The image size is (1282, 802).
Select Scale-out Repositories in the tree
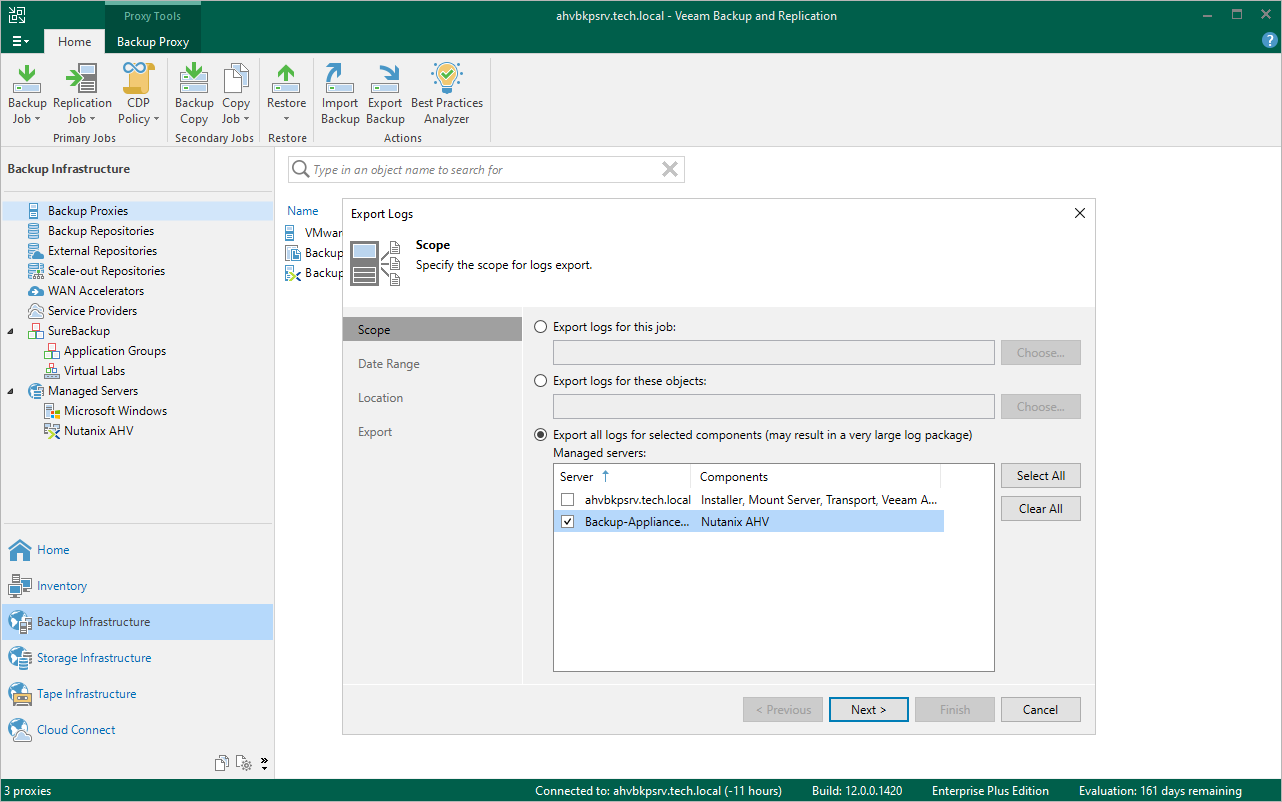tap(106, 271)
